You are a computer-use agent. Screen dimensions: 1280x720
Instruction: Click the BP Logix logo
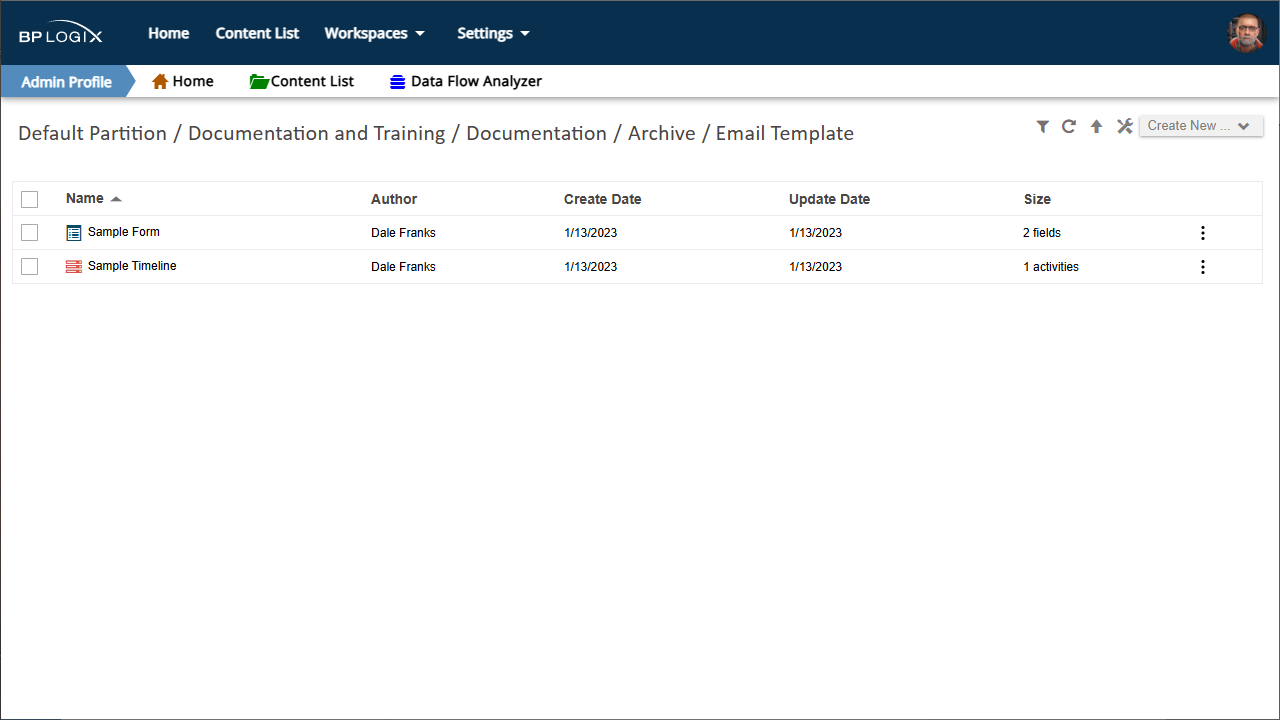click(x=60, y=34)
